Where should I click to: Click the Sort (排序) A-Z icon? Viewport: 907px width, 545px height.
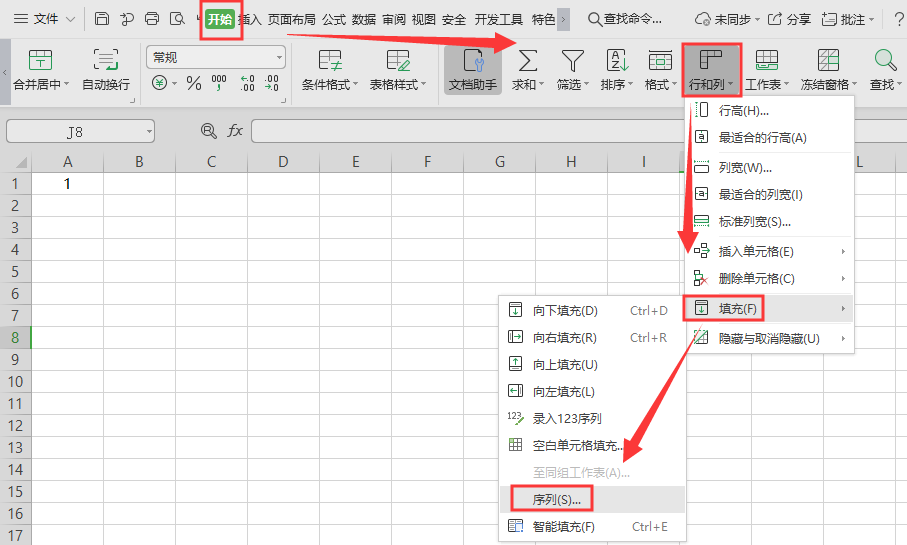(x=617, y=60)
